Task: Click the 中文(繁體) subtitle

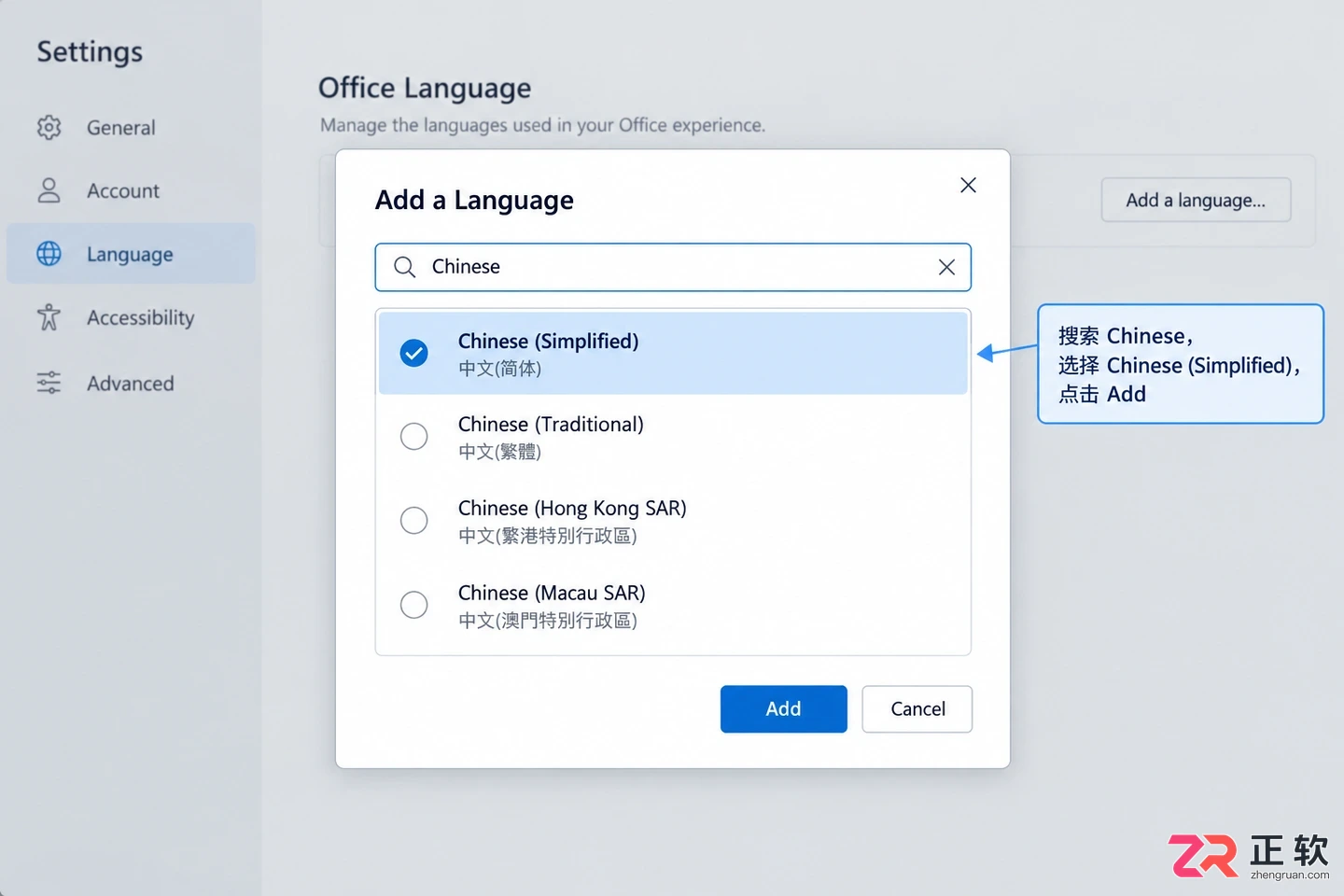Action: coord(499,452)
